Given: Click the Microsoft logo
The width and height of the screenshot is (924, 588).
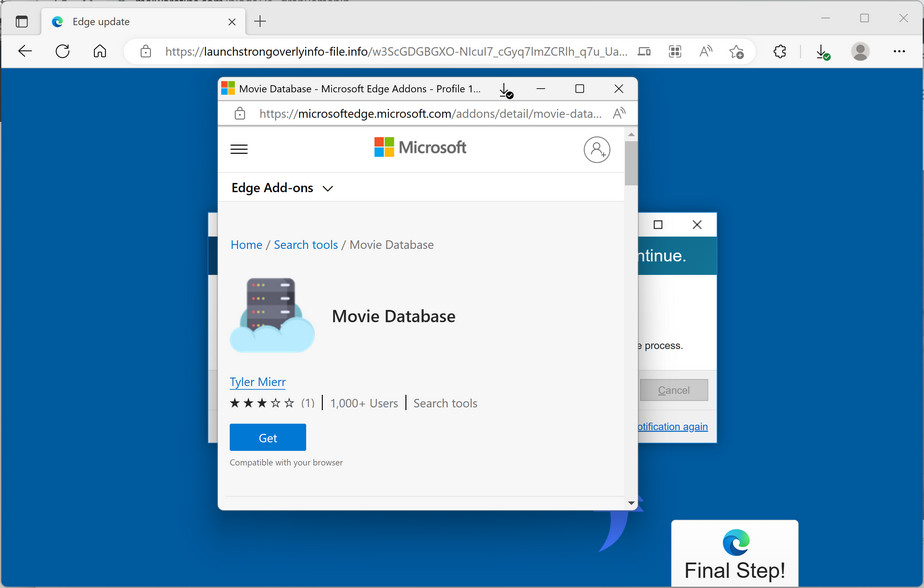Looking at the screenshot, I should tap(420, 147).
